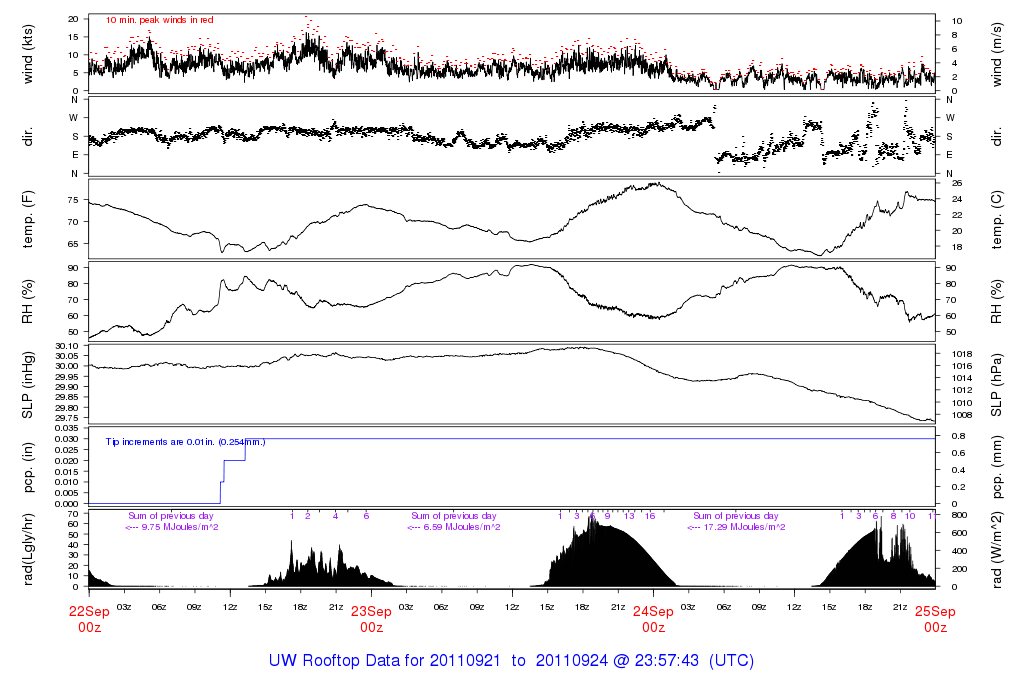Click the 'rad (W/m^2)' axis label

(997, 550)
